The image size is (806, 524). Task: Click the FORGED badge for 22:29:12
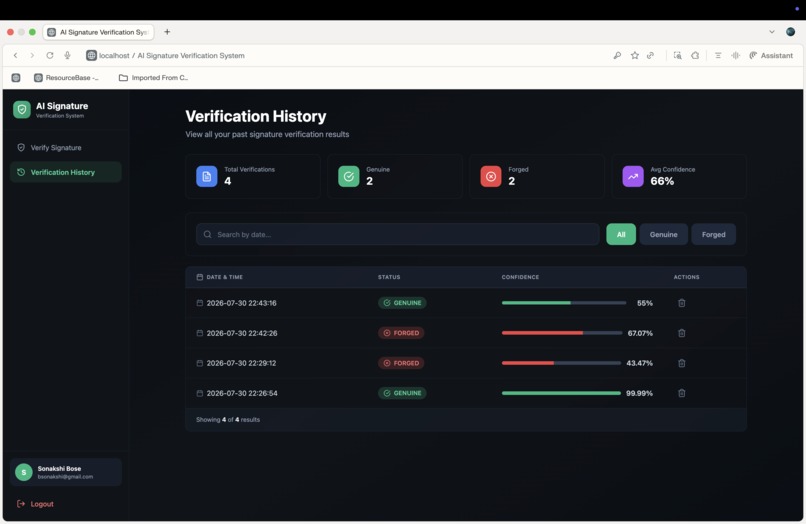pos(401,363)
